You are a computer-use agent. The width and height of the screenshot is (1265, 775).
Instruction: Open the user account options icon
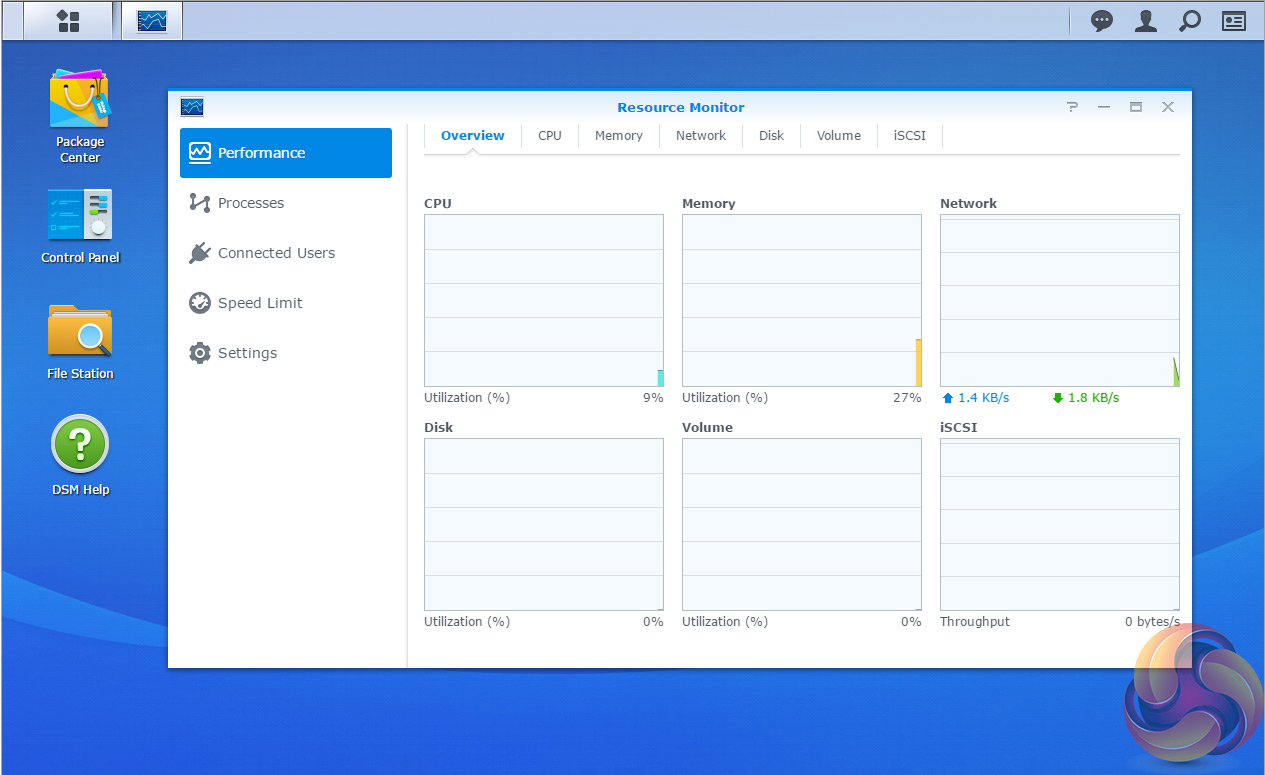pos(1146,21)
